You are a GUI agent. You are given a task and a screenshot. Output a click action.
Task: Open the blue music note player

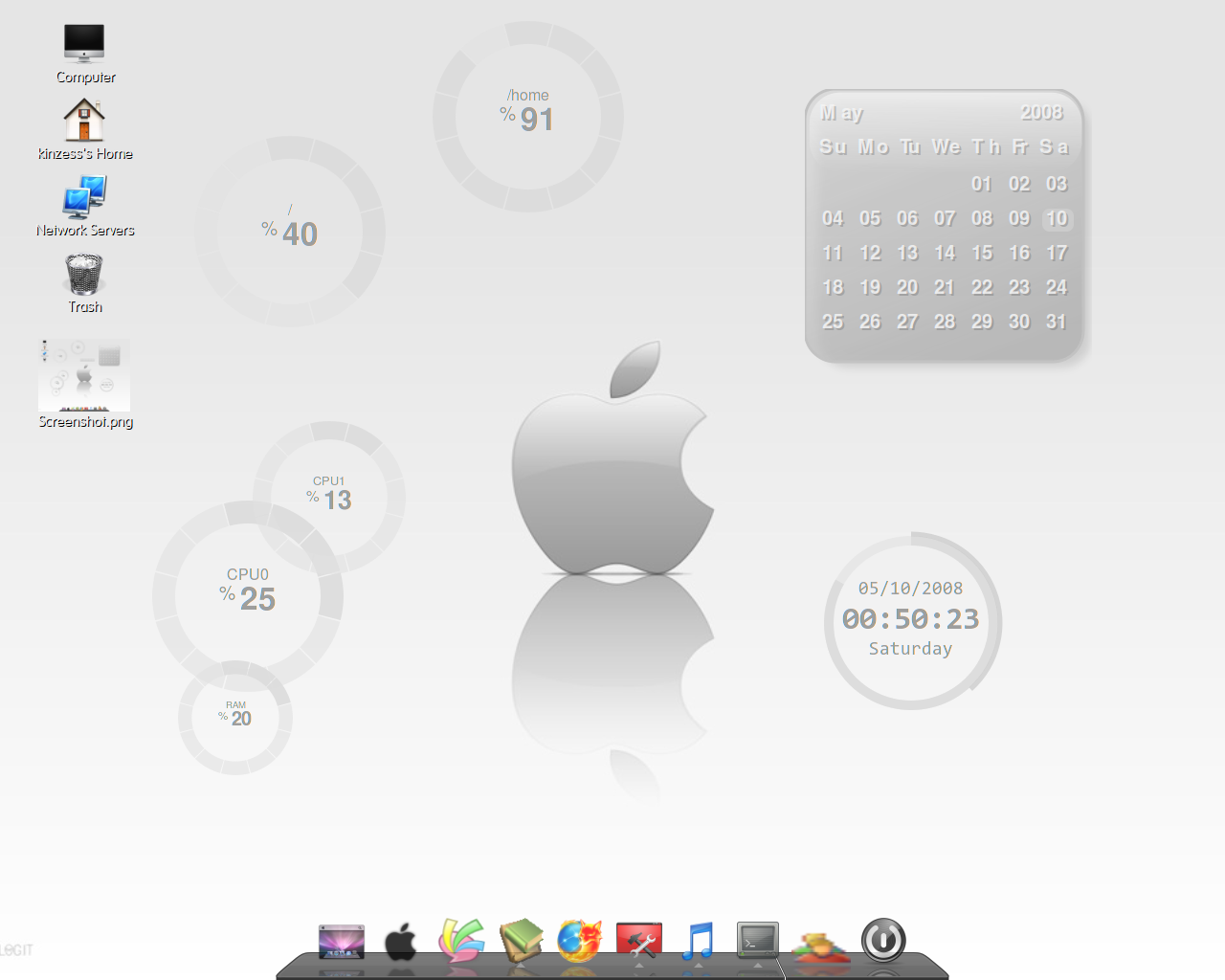(x=699, y=941)
